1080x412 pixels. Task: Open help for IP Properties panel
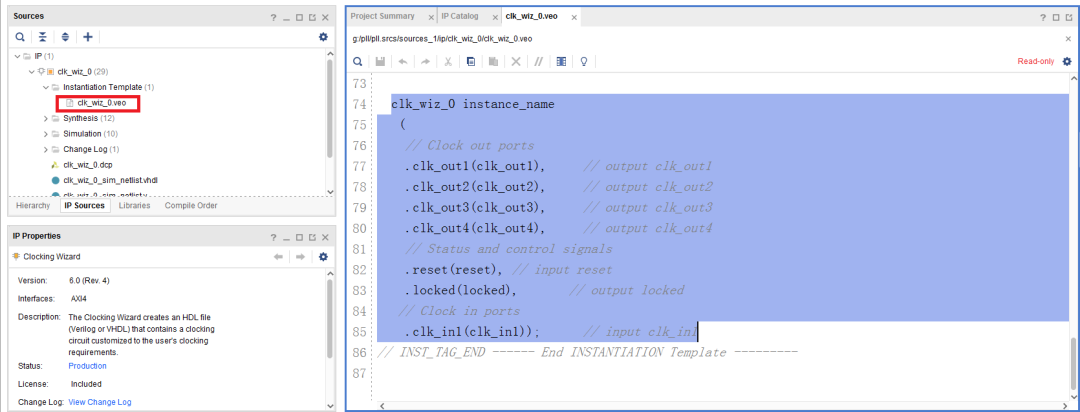(x=273, y=236)
